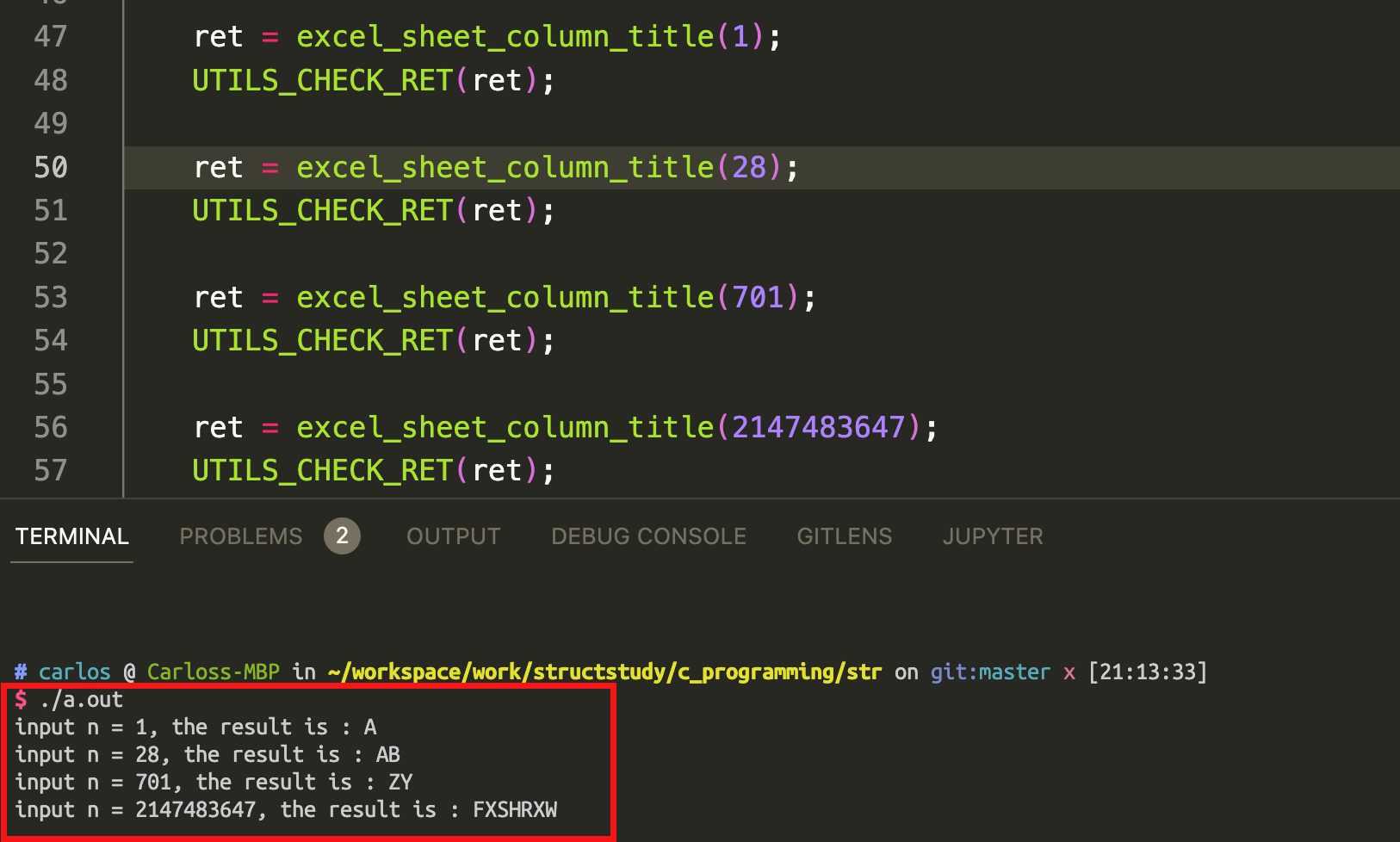Click UTILS_CHECK_RET on line 48
The image size is (1400, 842).
tap(321, 79)
